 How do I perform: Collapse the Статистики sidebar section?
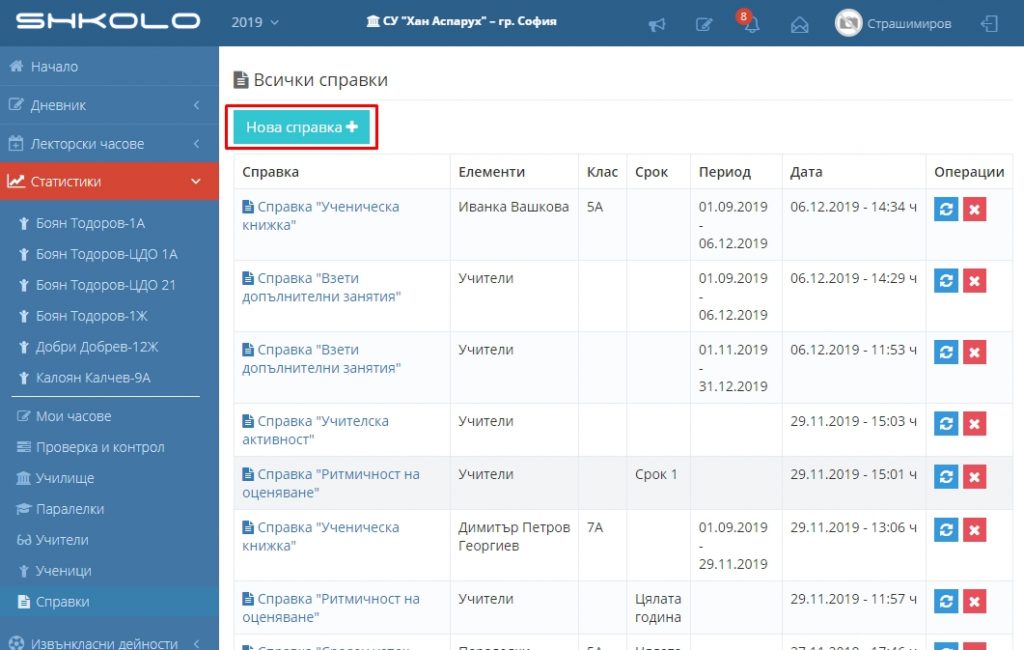(109, 182)
